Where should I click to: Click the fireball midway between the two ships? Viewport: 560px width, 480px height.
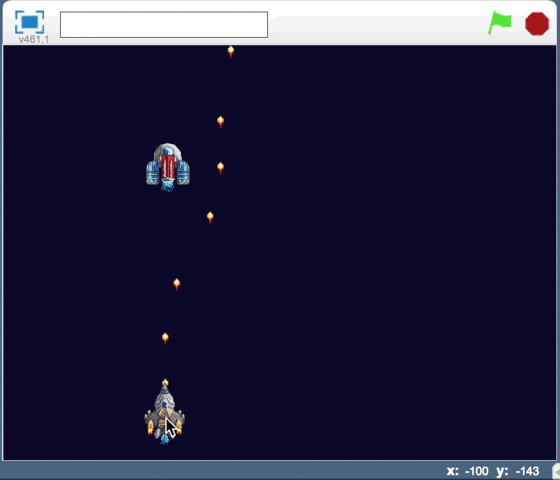pos(176,284)
